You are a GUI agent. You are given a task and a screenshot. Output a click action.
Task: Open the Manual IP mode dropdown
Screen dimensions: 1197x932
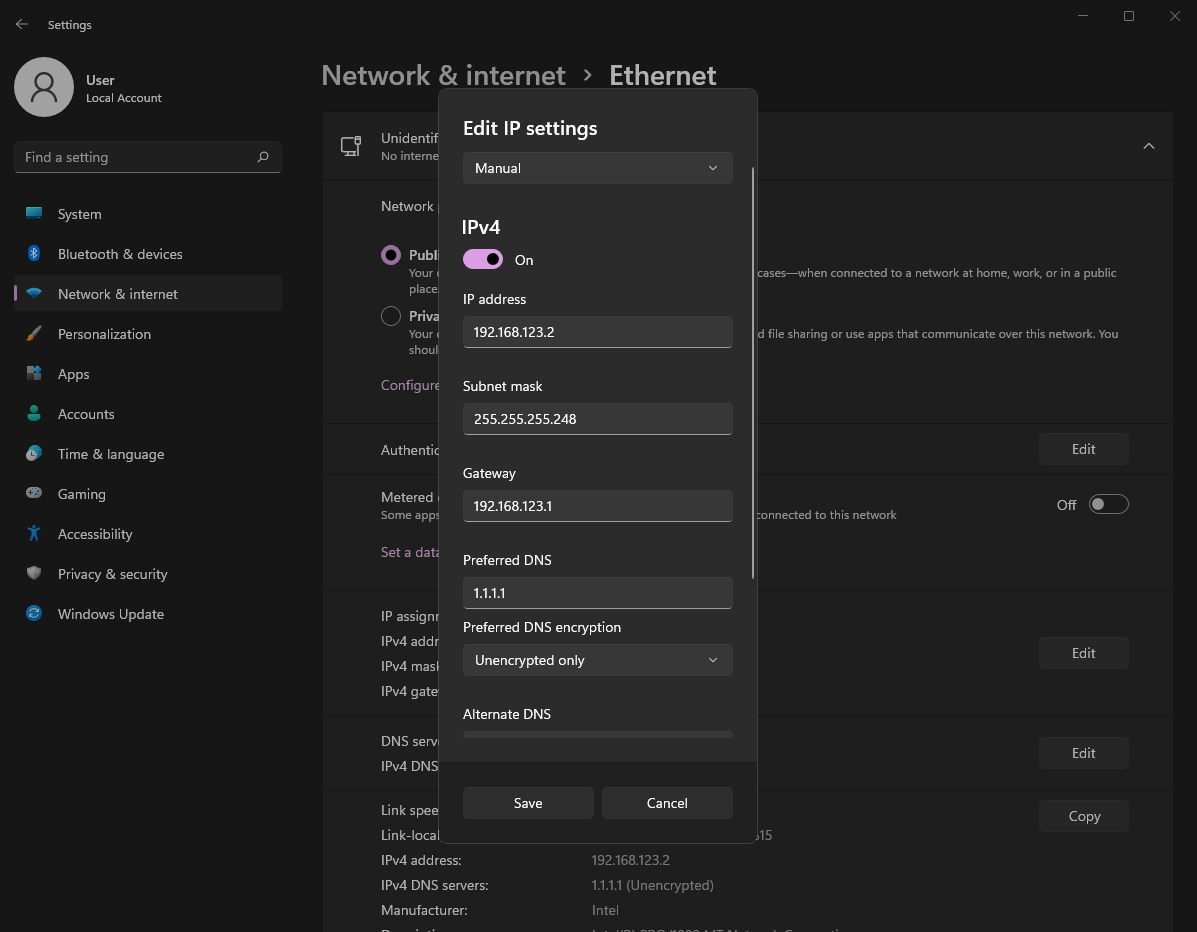click(597, 168)
